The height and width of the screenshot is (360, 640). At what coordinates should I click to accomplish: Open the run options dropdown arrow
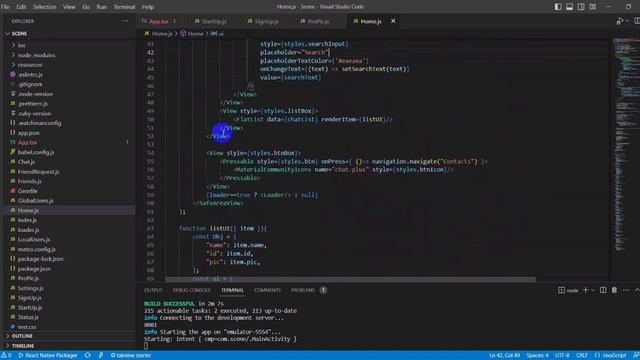pyautogui.click(x=627, y=21)
